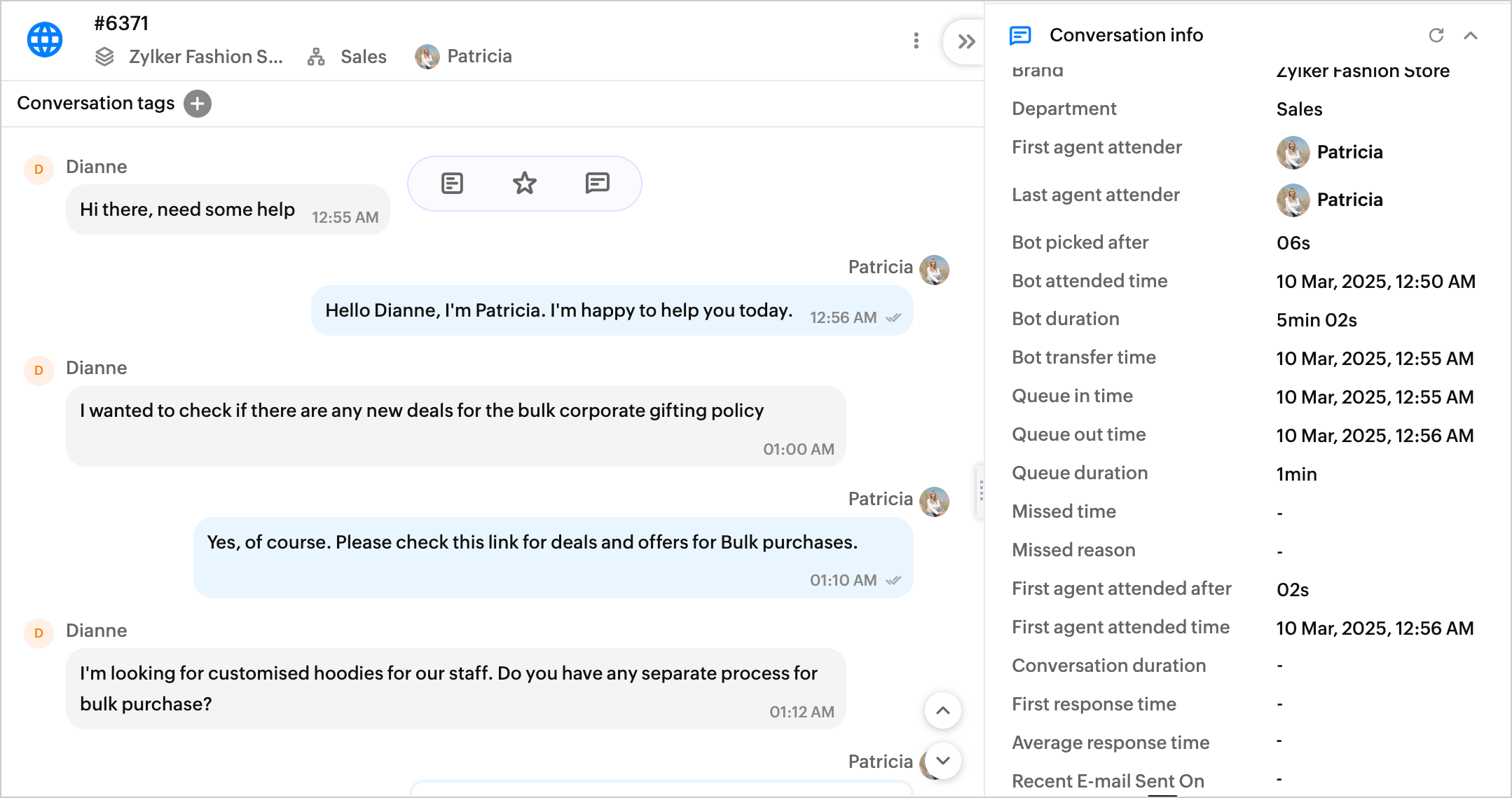The height and width of the screenshot is (798, 1512).
Task: Click the Conversation info chat icon
Action: (1020, 36)
